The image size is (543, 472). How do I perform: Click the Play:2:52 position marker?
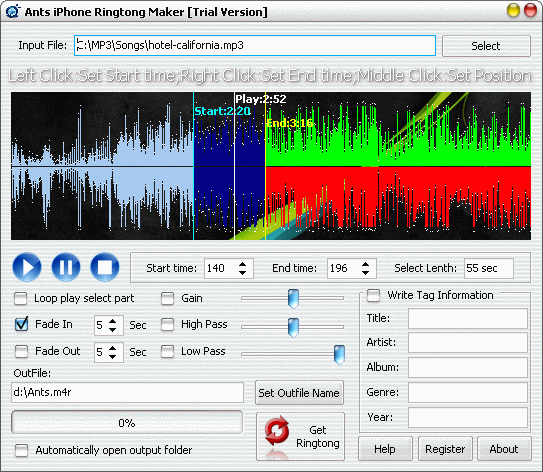pos(261,99)
